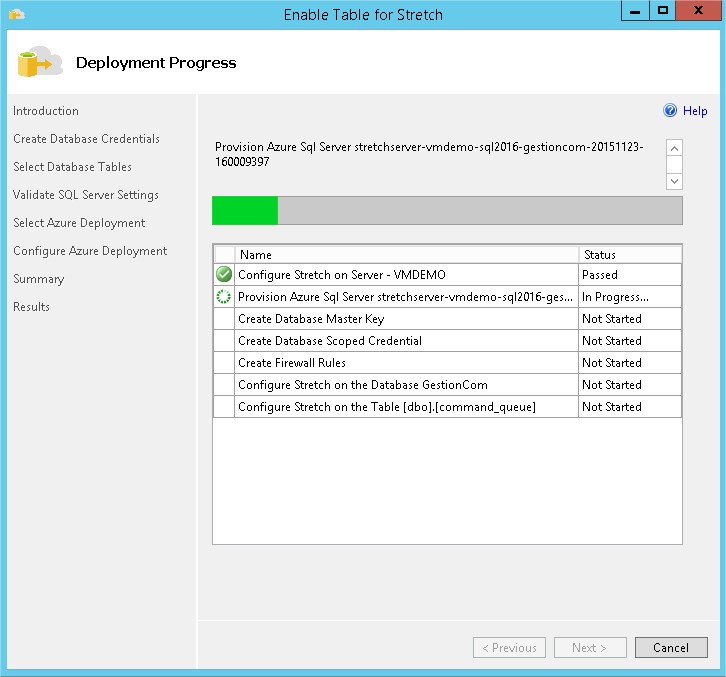This screenshot has width=726, height=677.
Task: Select the Create Database Master Key row
Action: [x=447, y=319]
